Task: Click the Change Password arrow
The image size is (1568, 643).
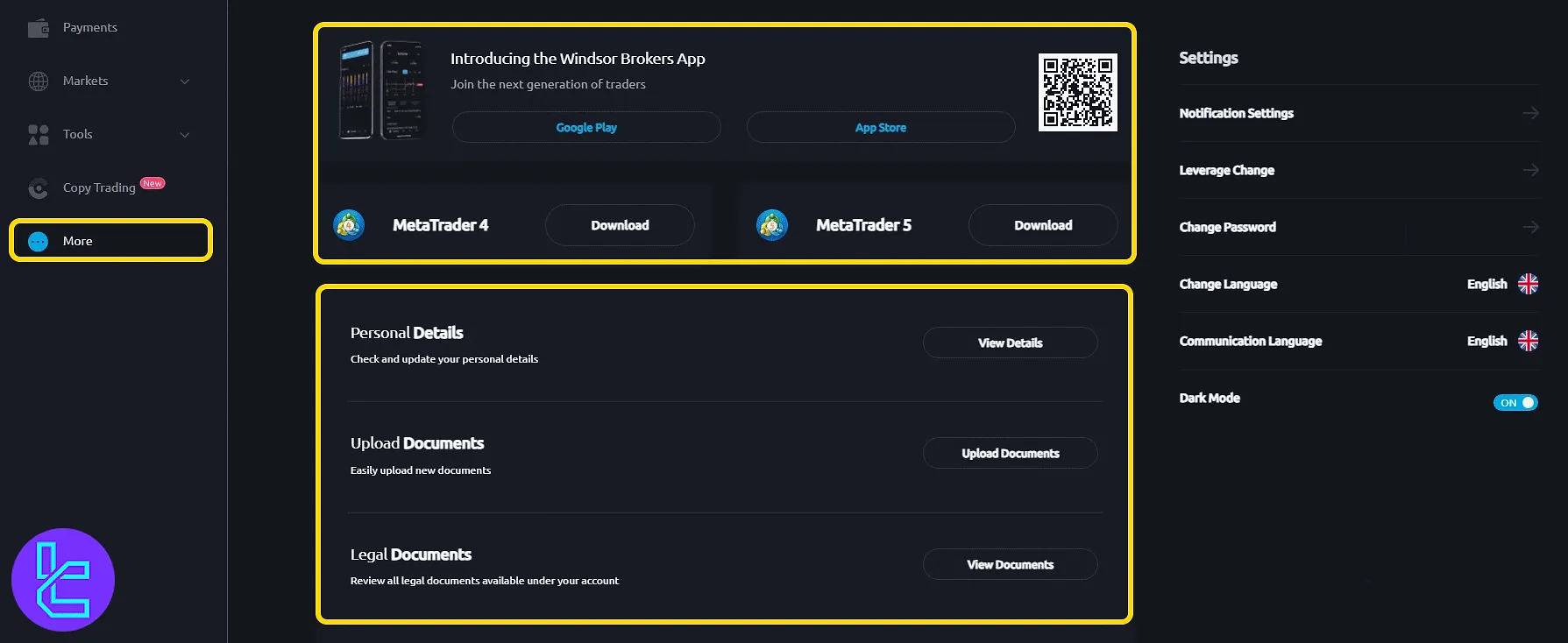Action: pyautogui.click(x=1530, y=227)
